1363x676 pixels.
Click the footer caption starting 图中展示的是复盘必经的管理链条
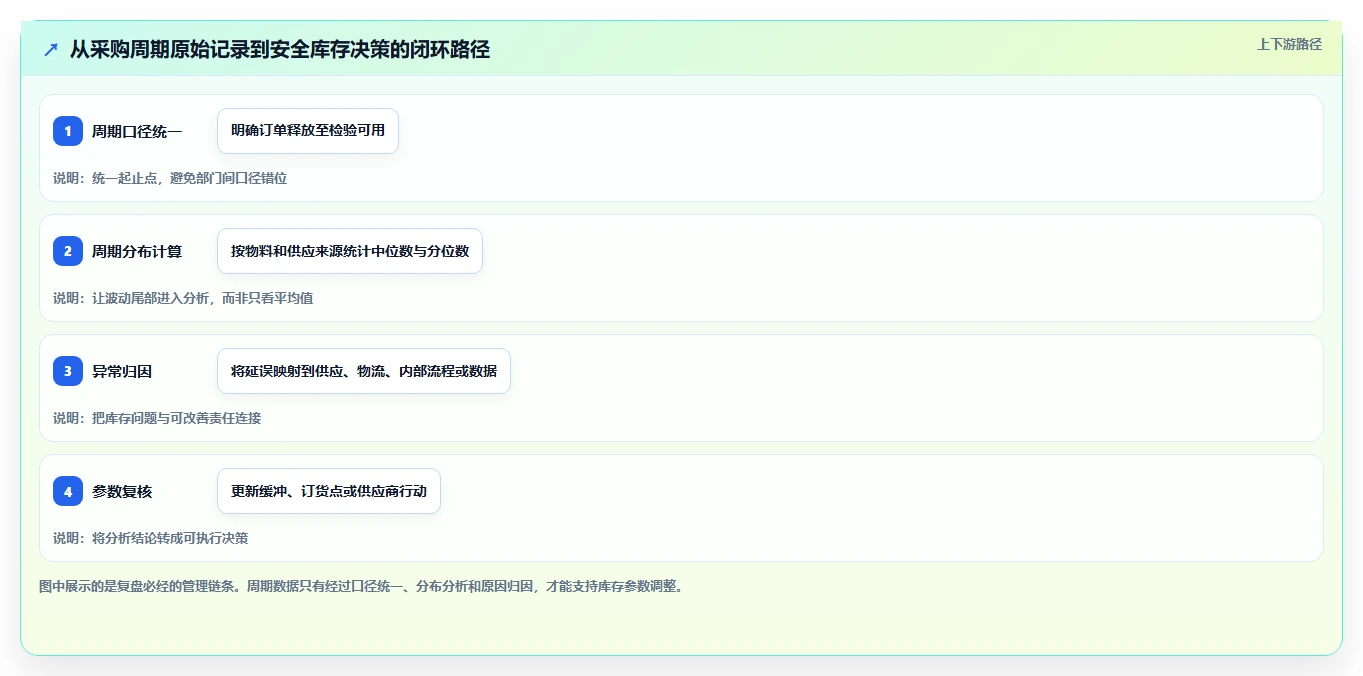(362, 586)
